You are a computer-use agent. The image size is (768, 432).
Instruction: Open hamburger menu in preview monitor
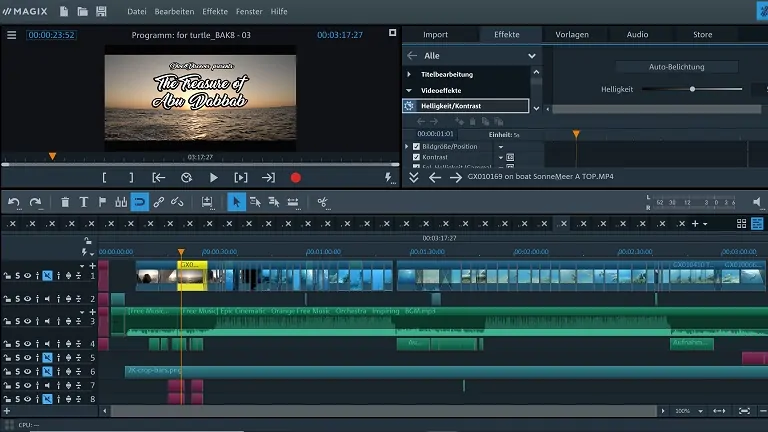(11, 35)
